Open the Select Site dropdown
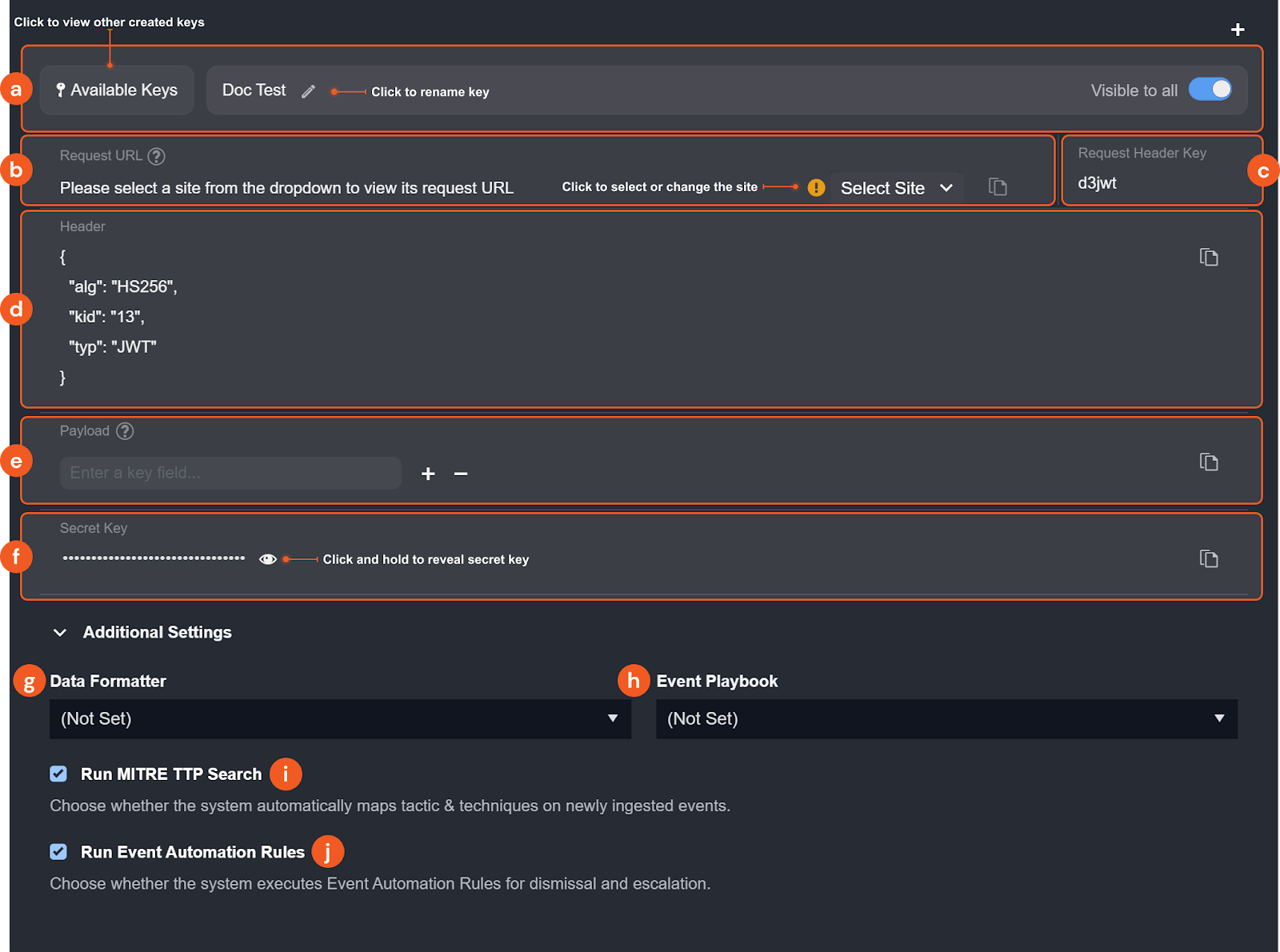Image resolution: width=1280 pixels, height=952 pixels. 896,187
